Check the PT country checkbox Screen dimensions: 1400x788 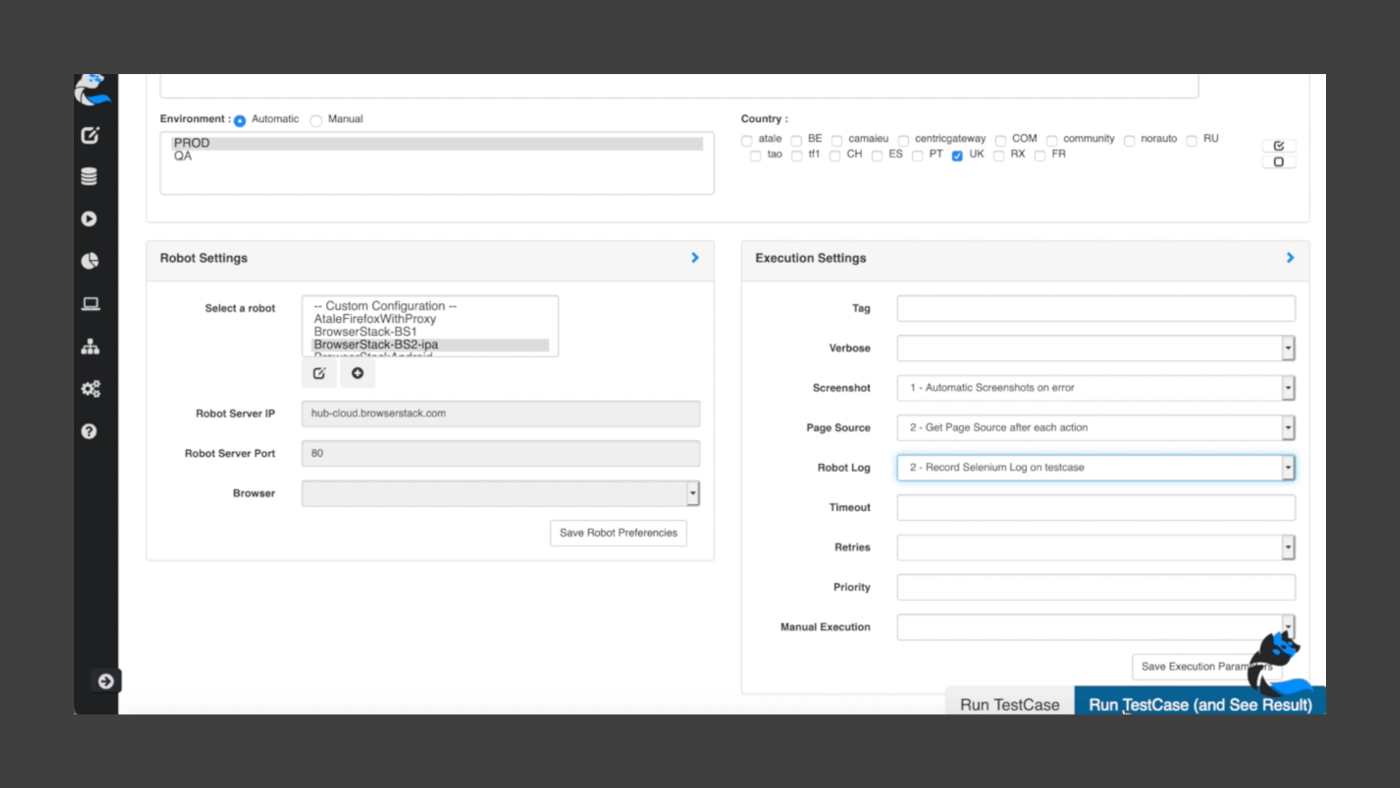917,157
